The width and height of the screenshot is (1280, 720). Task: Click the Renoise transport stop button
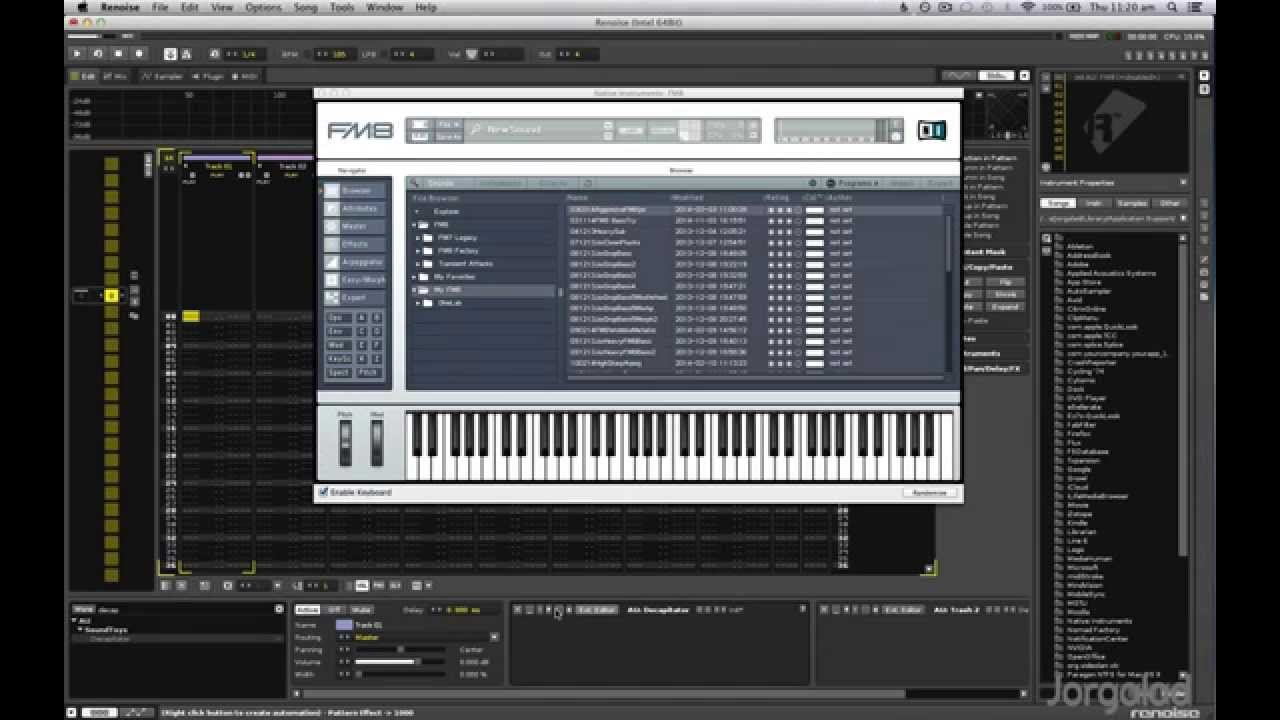pyautogui.click(x=118, y=54)
